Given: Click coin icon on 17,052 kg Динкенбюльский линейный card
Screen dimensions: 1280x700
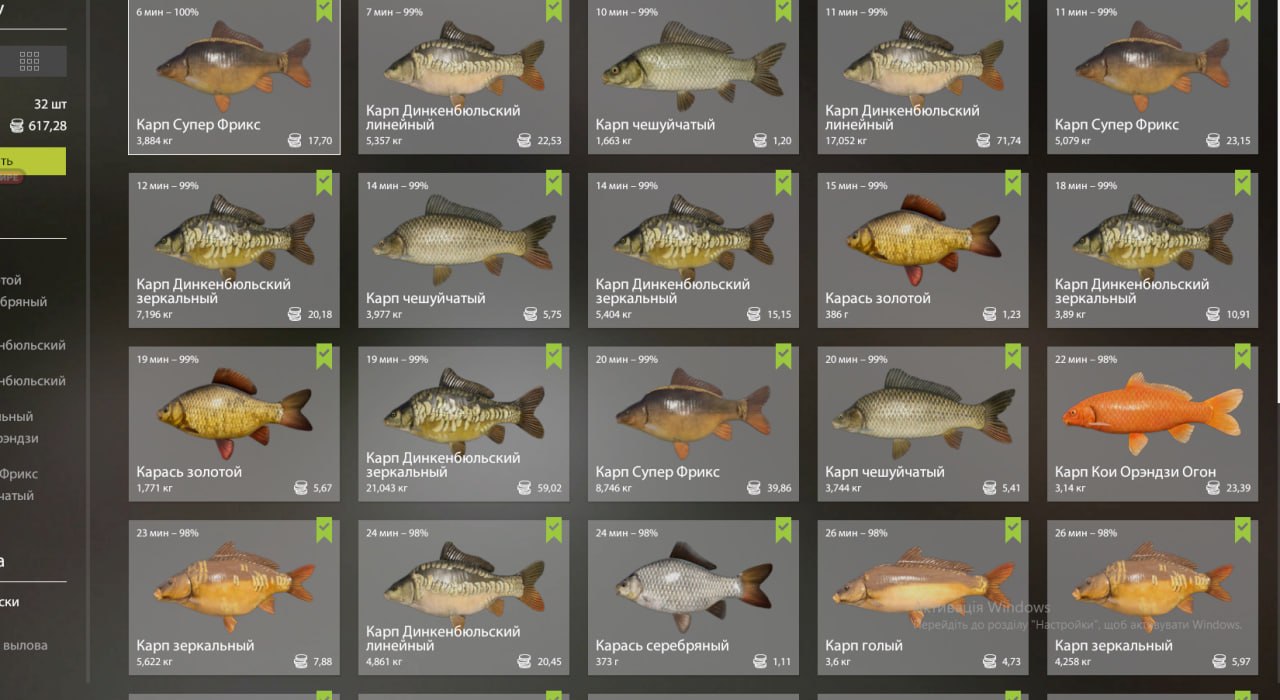Looking at the screenshot, I should (983, 141).
